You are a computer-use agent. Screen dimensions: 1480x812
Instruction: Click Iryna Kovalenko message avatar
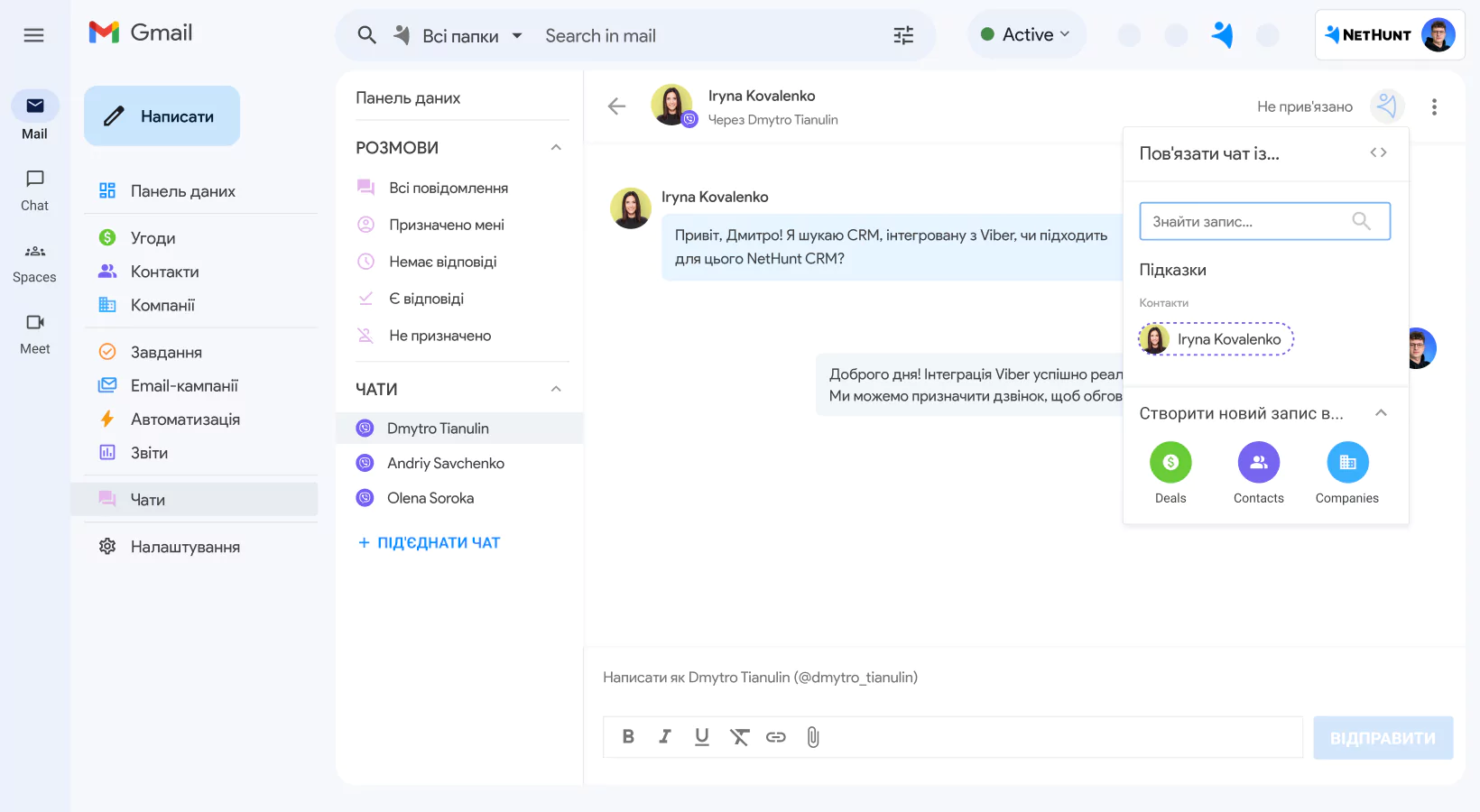(631, 208)
